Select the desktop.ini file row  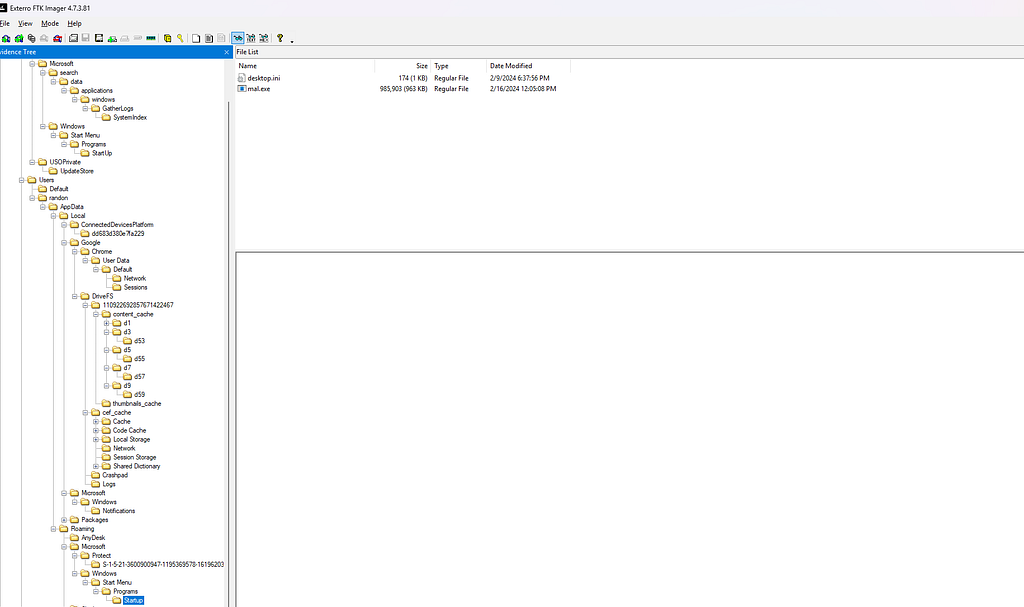pos(398,78)
